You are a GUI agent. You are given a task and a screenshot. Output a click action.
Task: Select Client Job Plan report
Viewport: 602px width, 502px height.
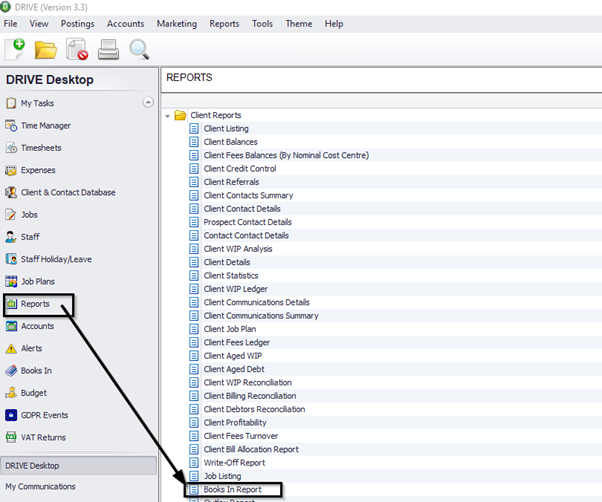point(230,329)
